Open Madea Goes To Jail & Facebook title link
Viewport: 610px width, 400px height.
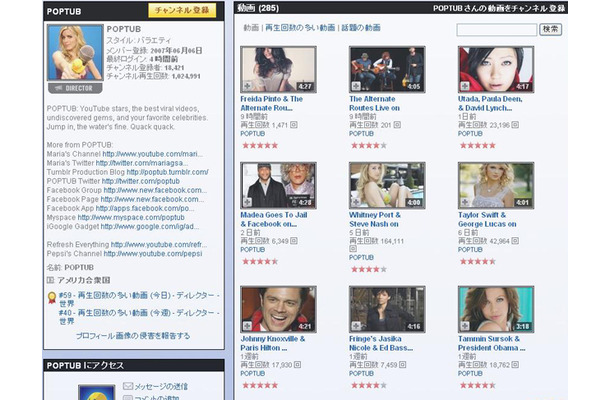pos(274,219)
